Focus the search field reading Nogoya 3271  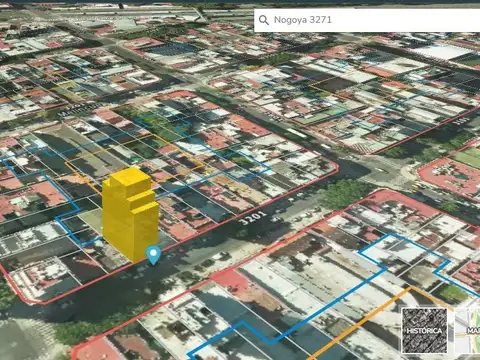click(x=367, y=20)
